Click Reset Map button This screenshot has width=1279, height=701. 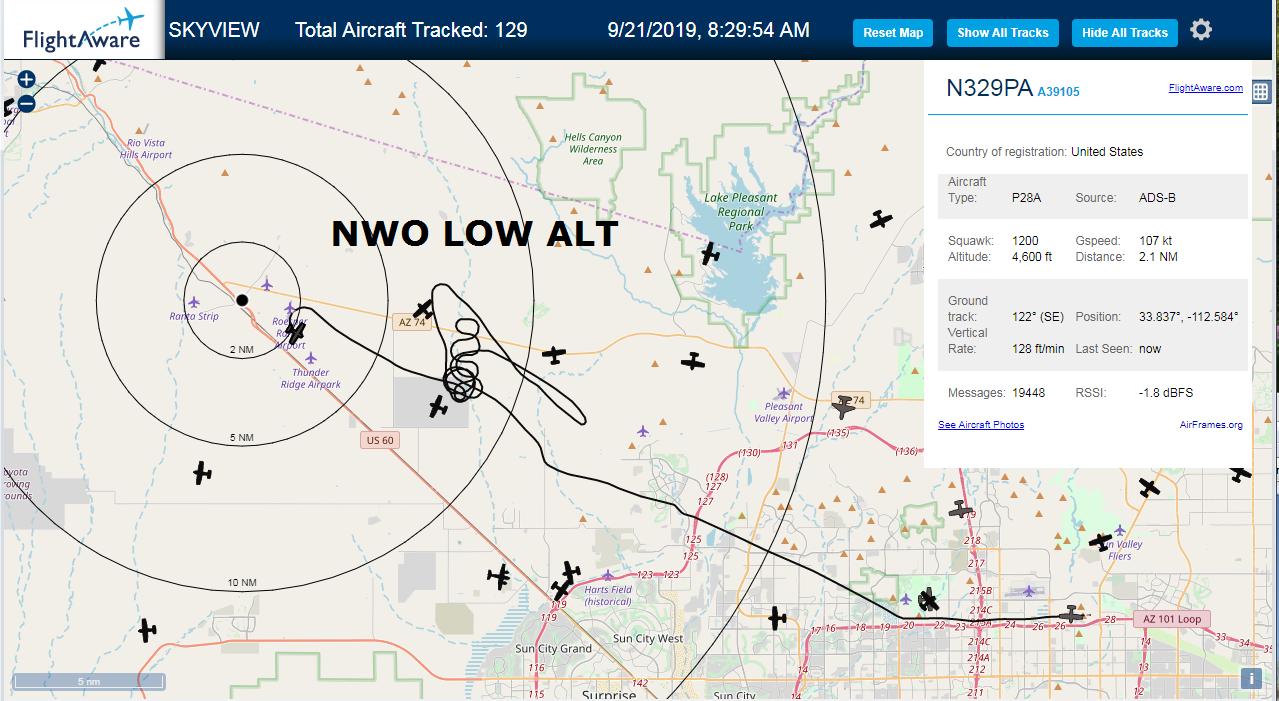pyautogui.click(x=893, y=33)
